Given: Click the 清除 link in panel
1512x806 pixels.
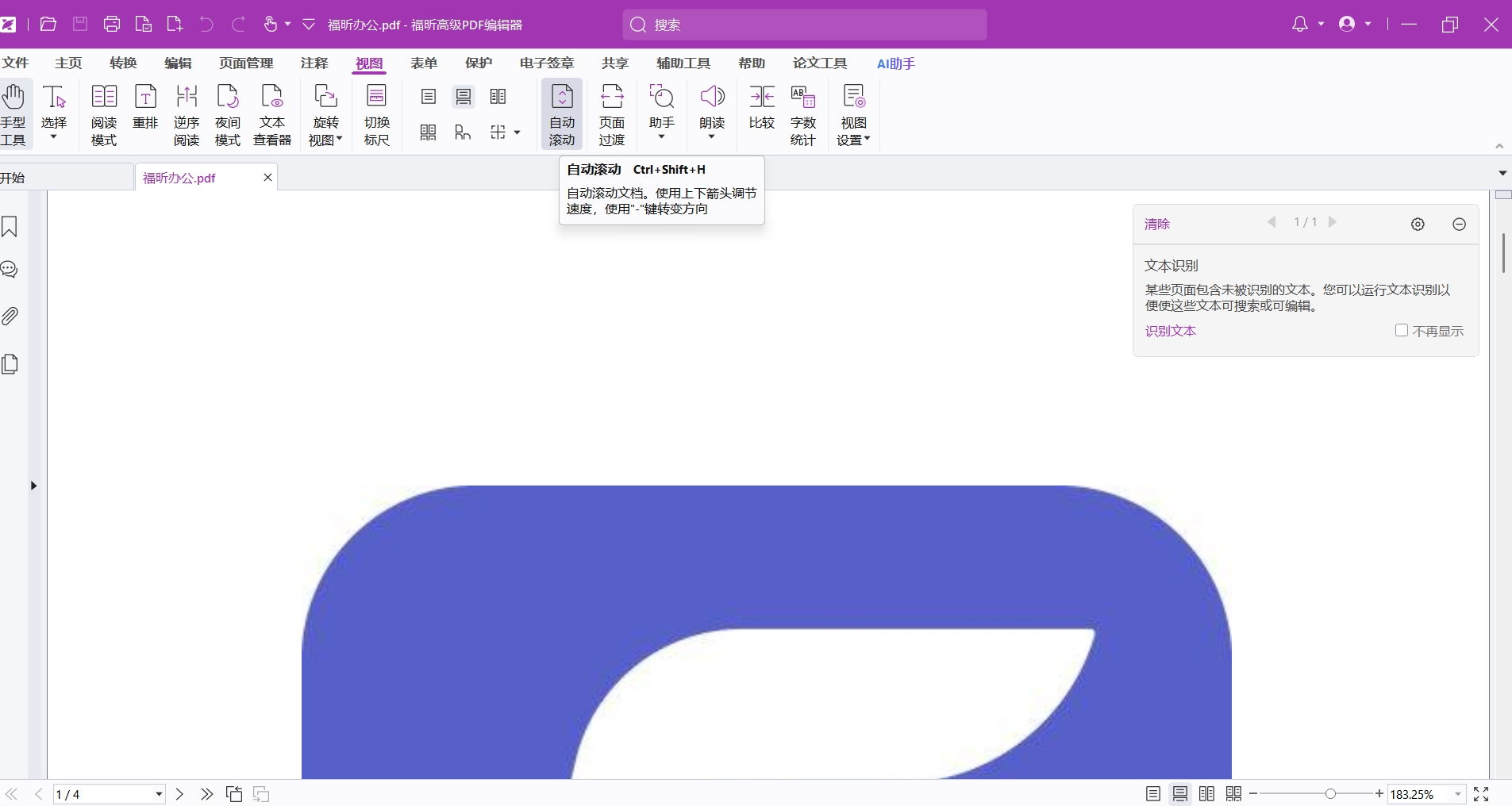Looking at the screenshot, I should (1157, 224).
